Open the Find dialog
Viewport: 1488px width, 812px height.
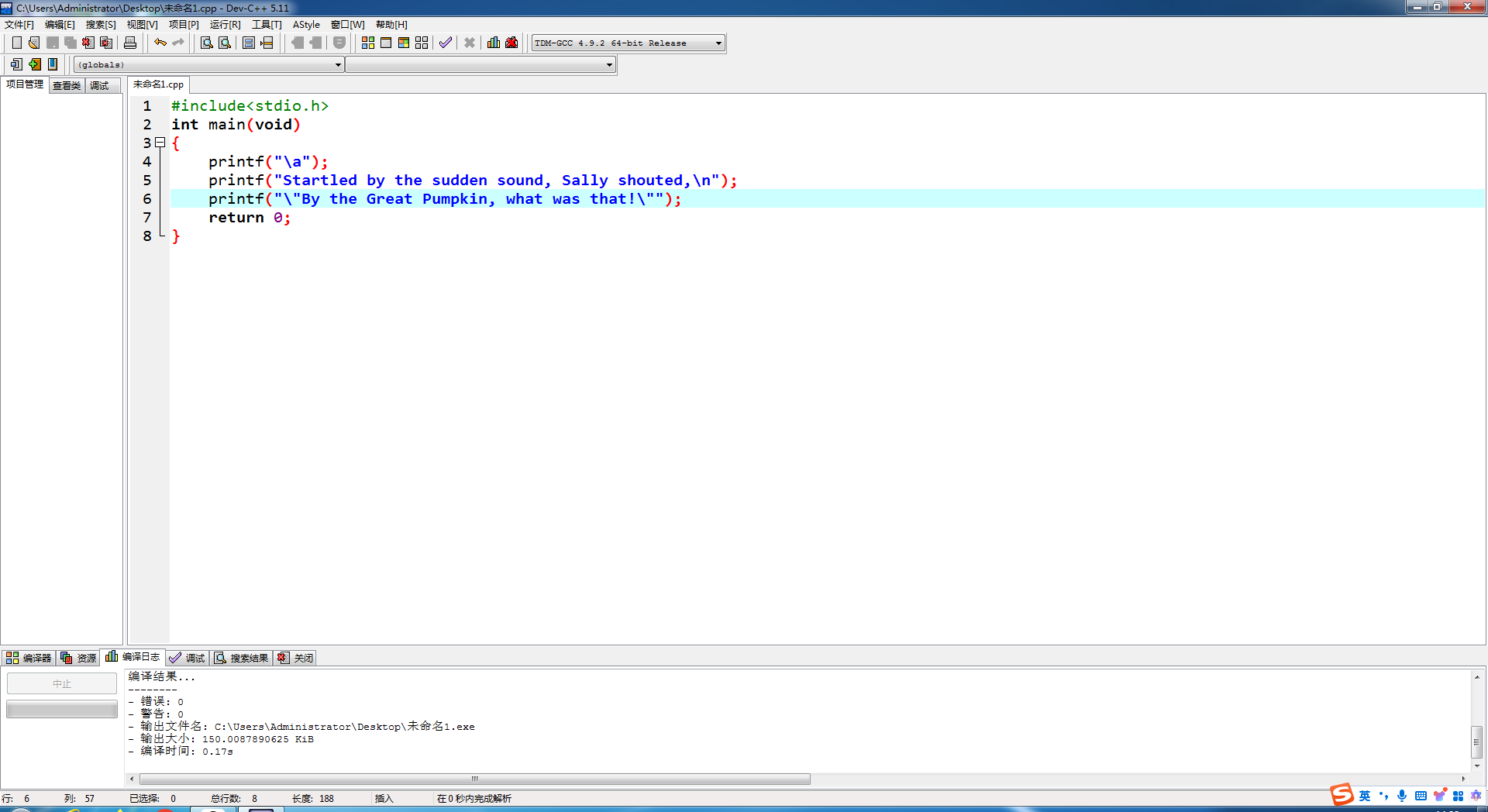(x=207, y=43)
